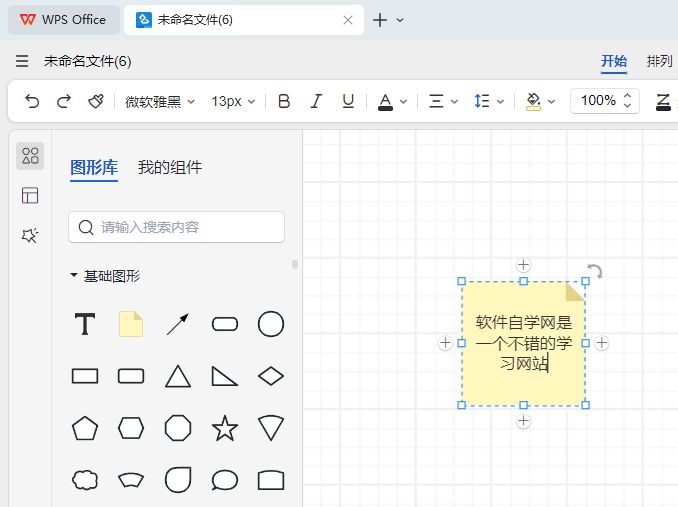Open the templates sidebar icon

point(30,195)
